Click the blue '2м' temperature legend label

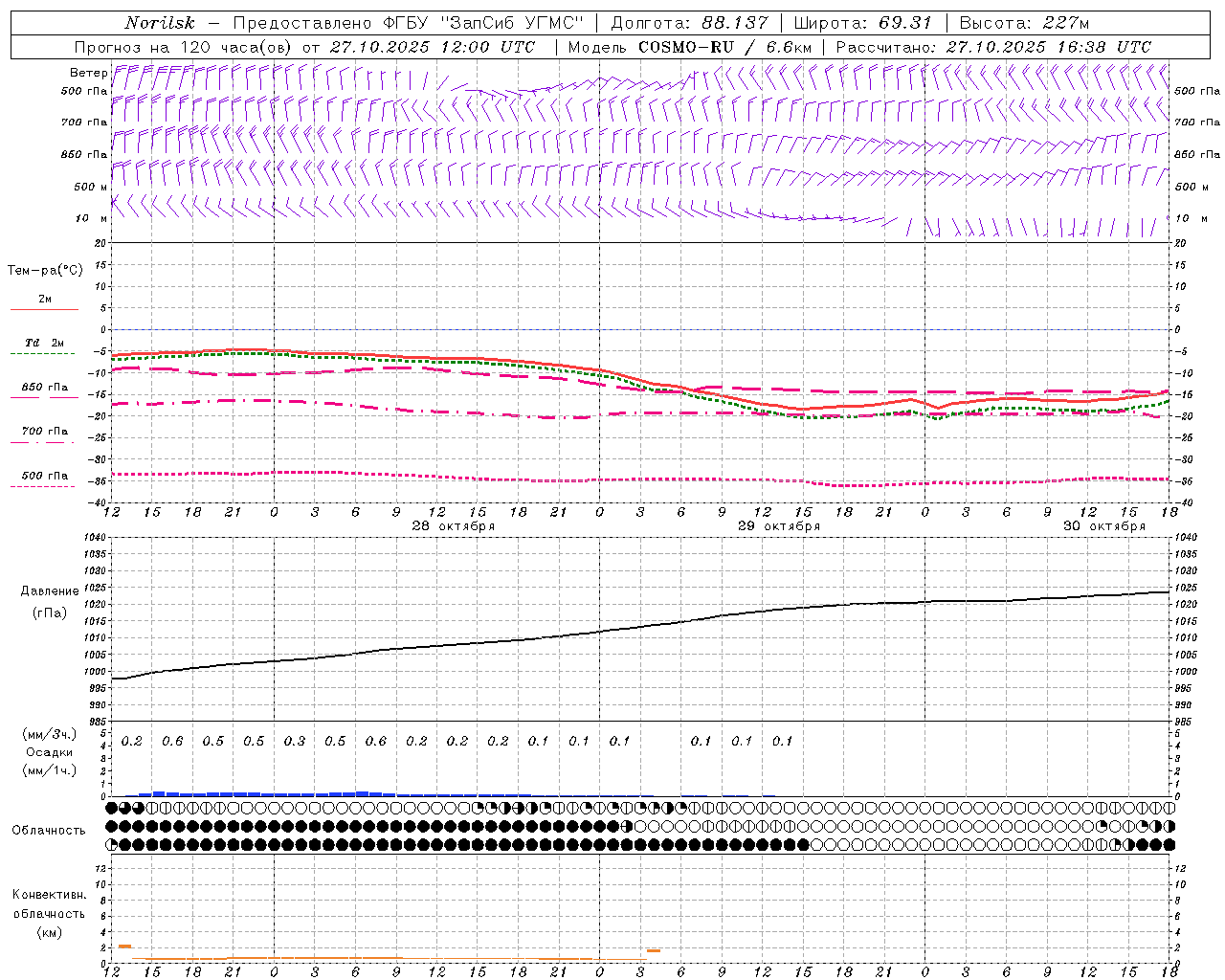(x=45, y=300)
